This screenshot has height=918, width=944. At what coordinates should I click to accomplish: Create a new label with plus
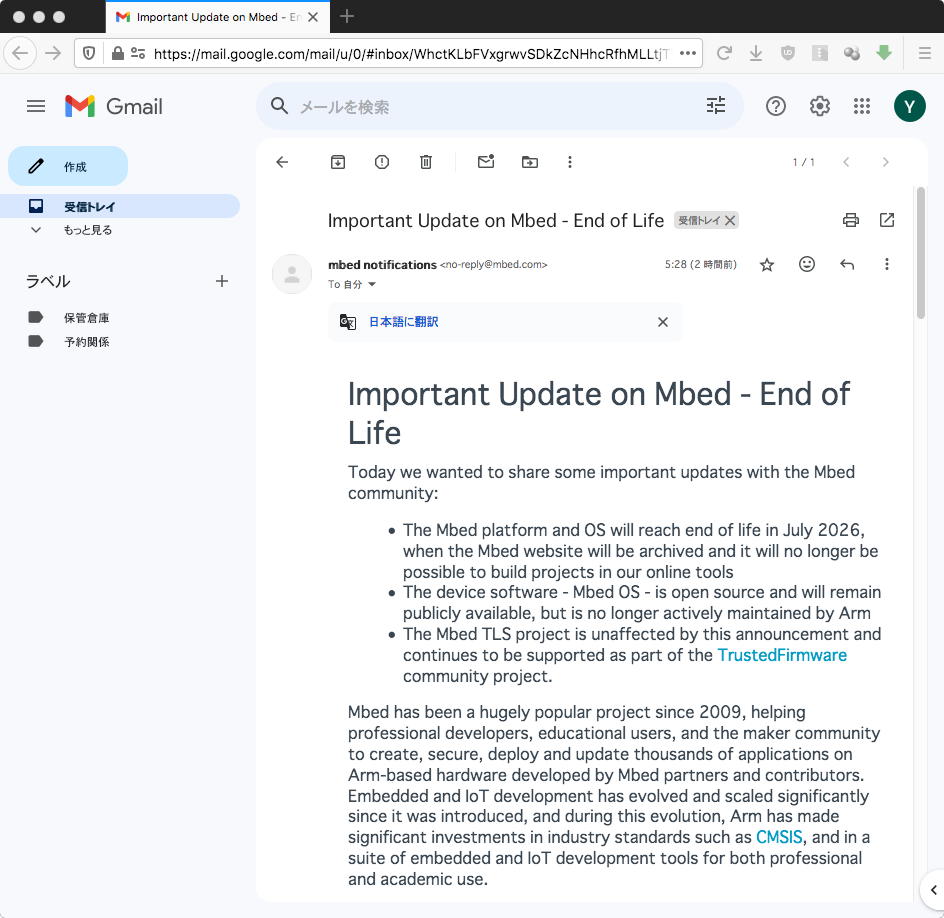tap(222, 281)
